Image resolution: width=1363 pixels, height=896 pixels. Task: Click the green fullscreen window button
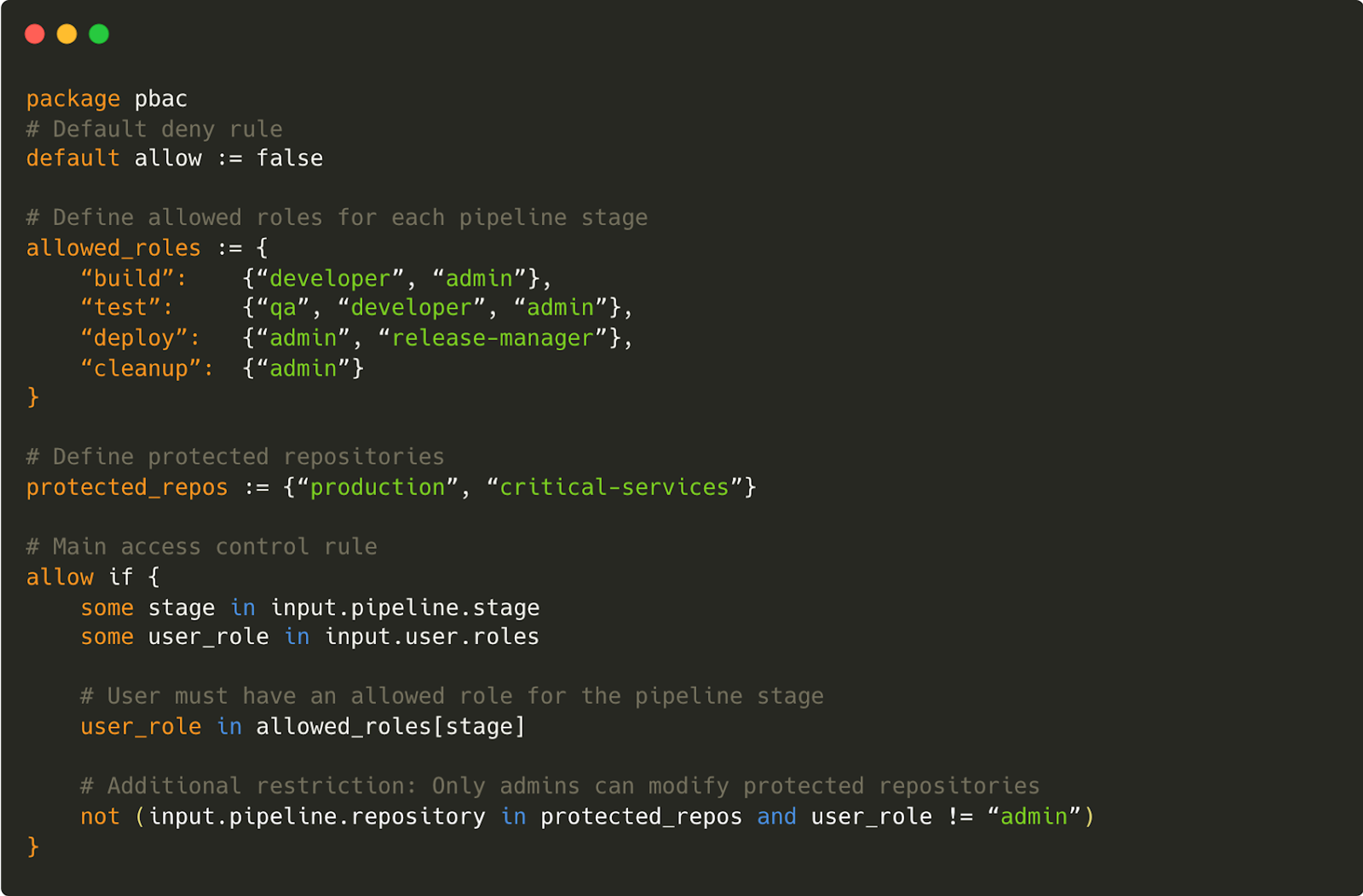99,34
